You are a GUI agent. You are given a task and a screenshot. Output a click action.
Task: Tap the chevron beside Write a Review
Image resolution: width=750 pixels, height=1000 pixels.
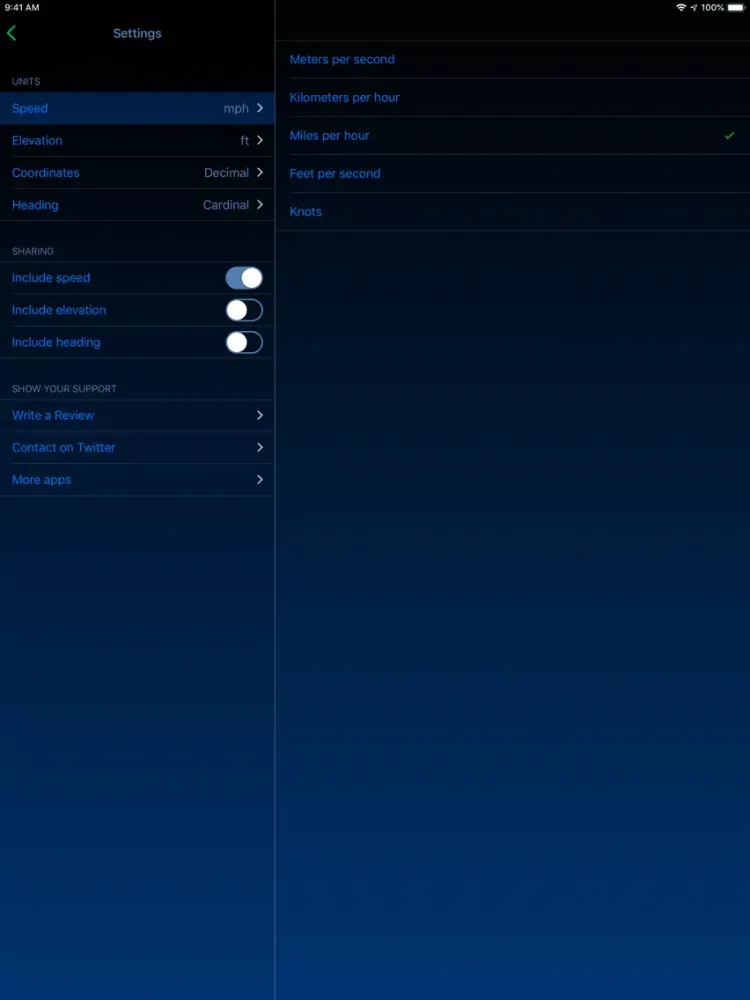tap(260, 415)
